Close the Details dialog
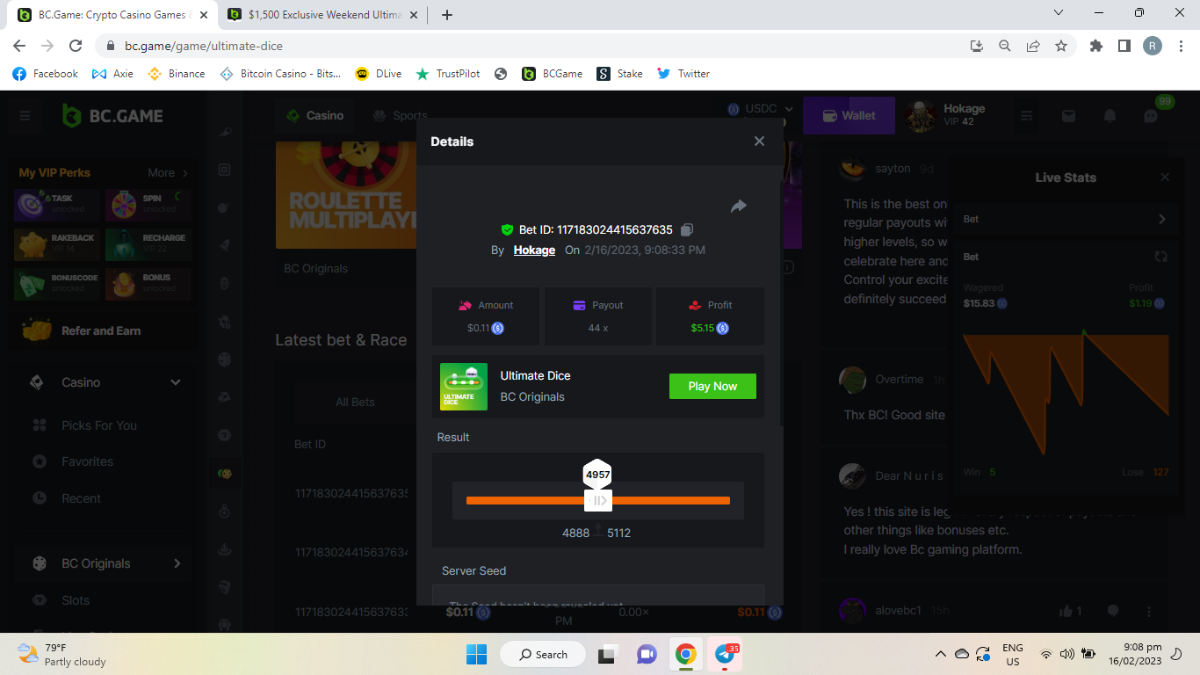This screenshot has width=1200, height=675. [759, 141]
